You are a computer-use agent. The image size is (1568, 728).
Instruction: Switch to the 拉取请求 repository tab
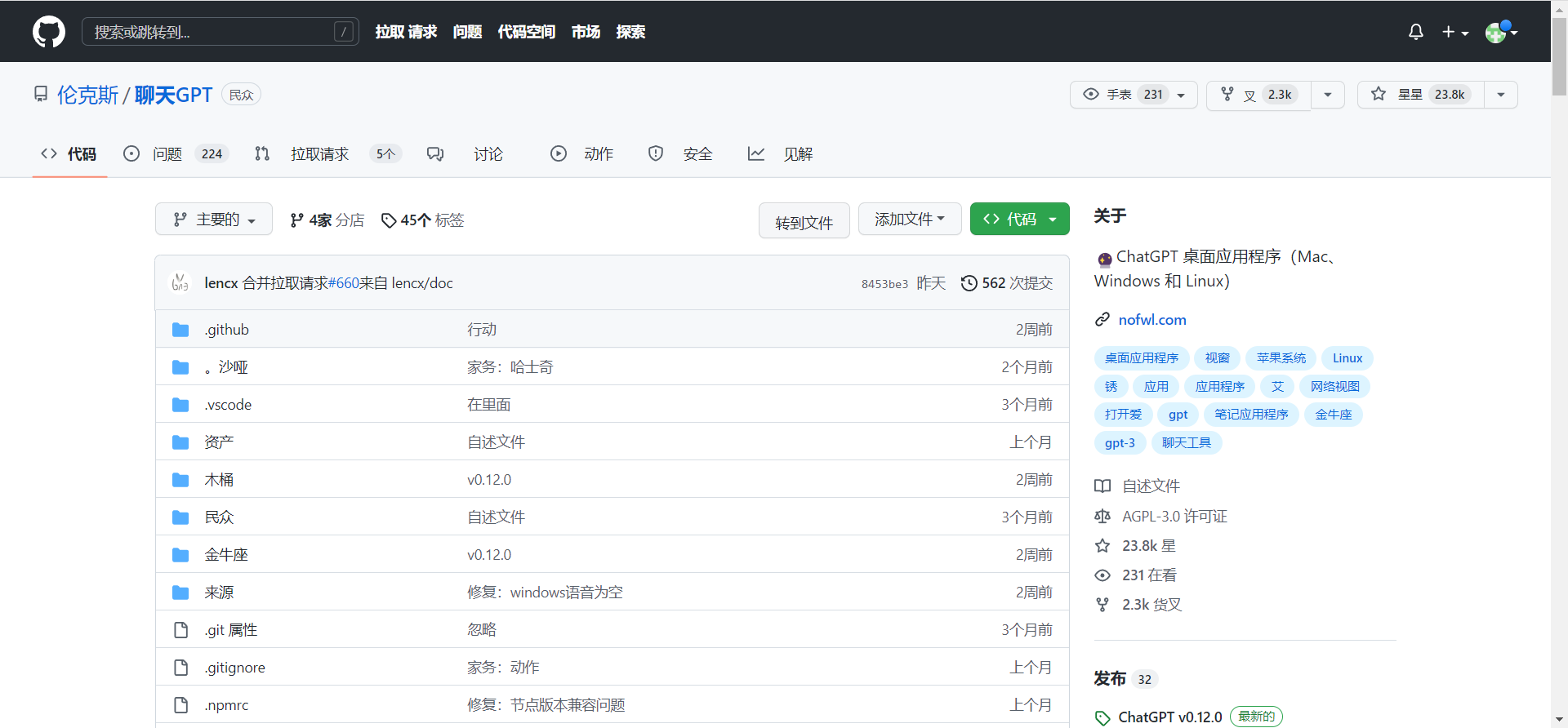pyautogui.click(x=328, y=153)
